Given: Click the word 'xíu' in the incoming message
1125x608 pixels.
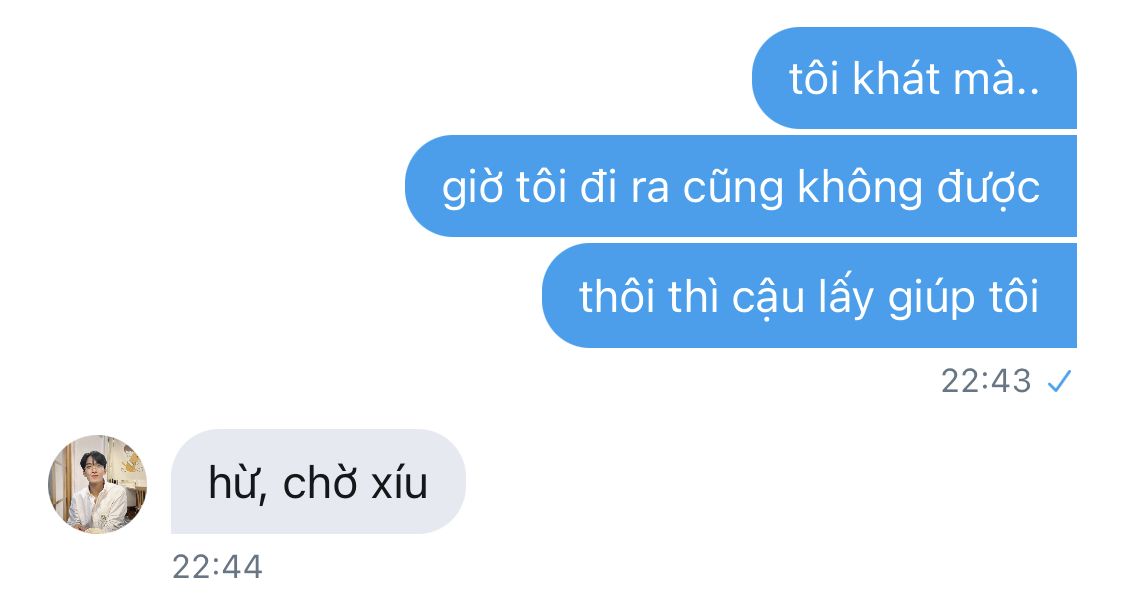Looking at the screenshot, I should (x=400, y=482).
